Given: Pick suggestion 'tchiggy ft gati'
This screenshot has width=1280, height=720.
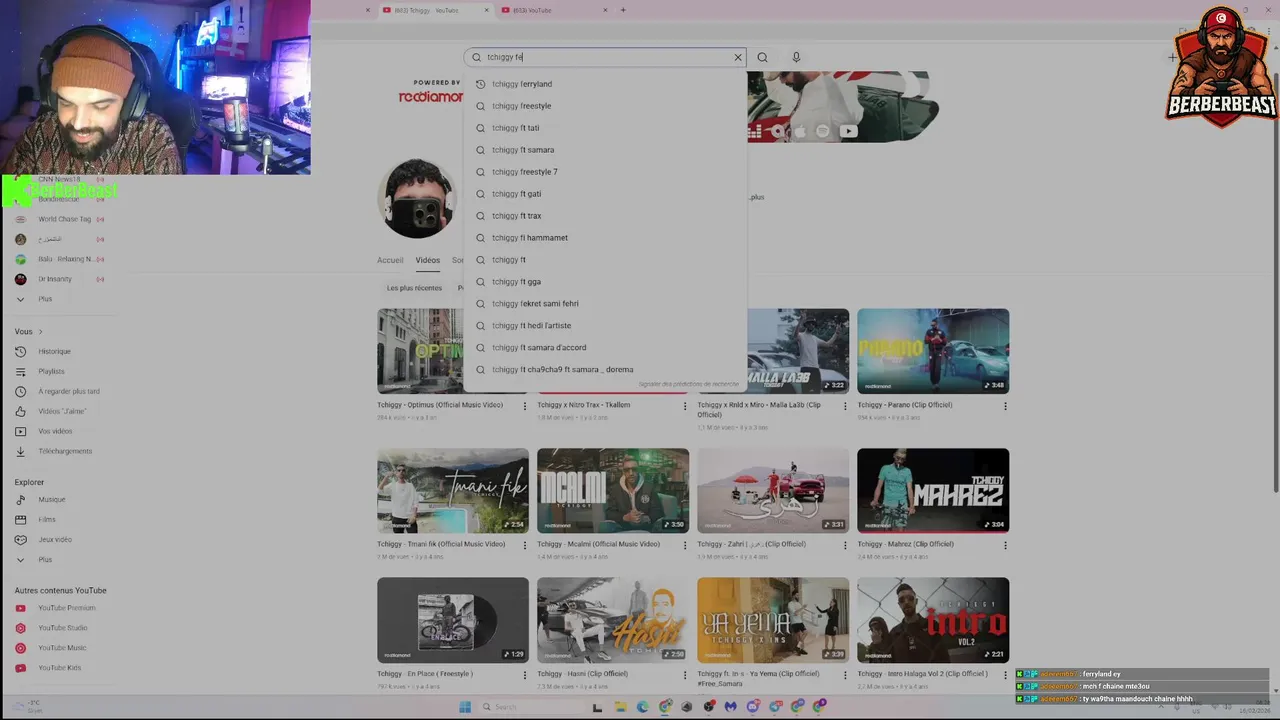Looking at the screenshot, I should pyautogui.click(x=605, y=194).
